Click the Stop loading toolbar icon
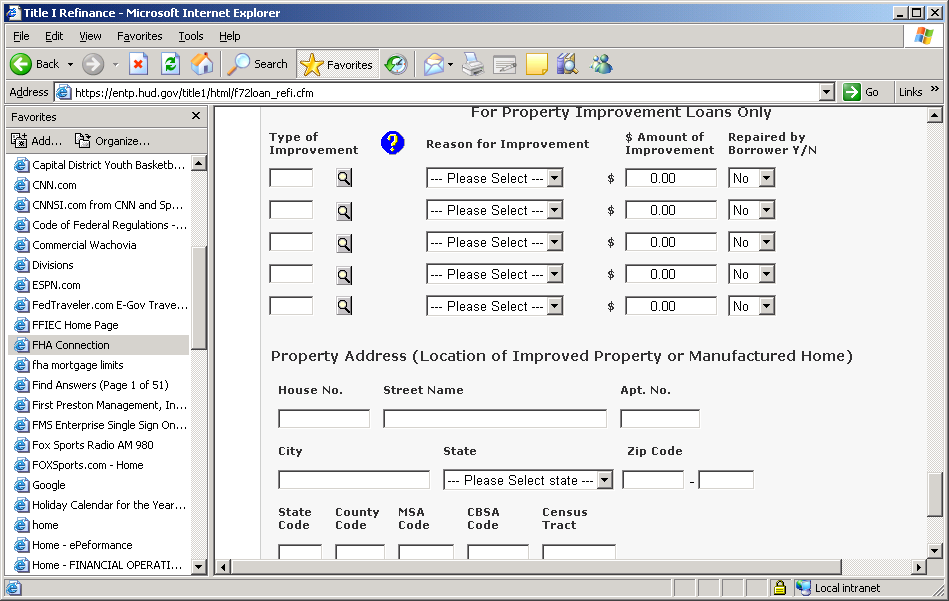Viewport: 949px width, 601px height. [x=139, y=64]
